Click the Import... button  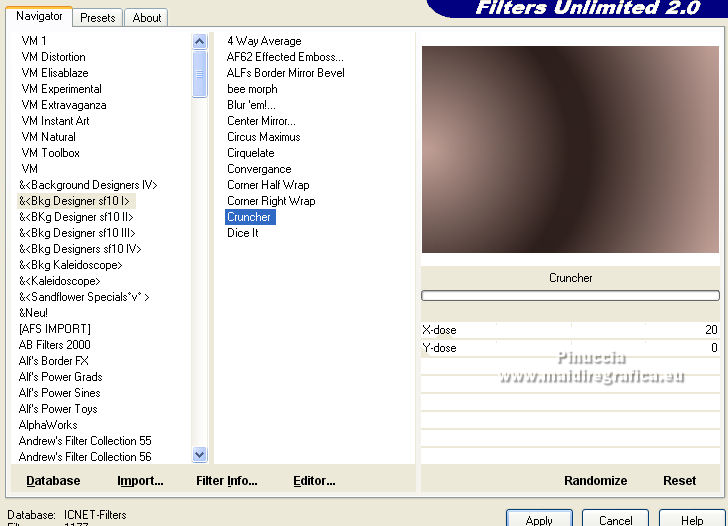[x=140, y=481]
